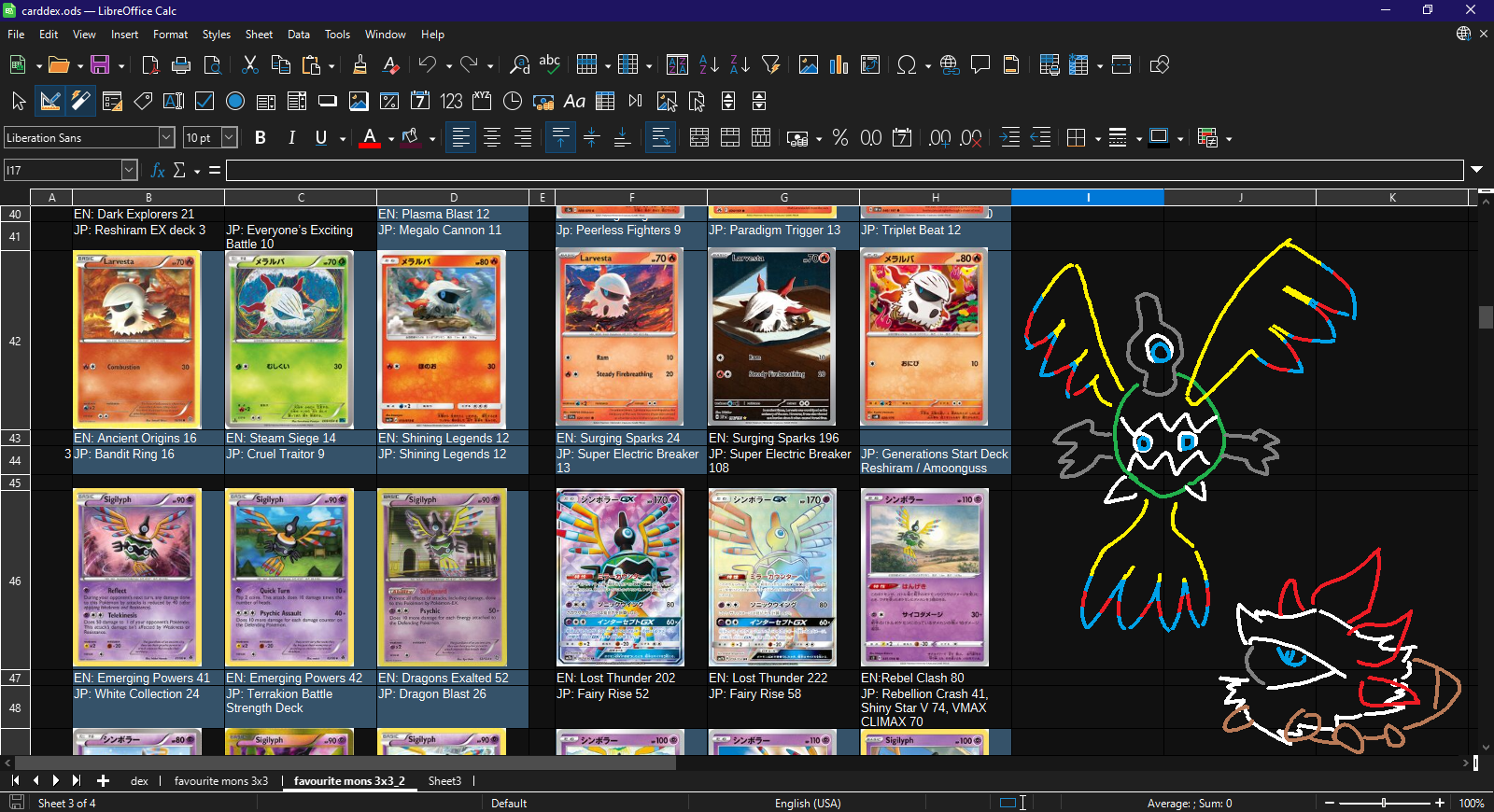Click the formula input line
The width and height of the screenshot is (1494, 812).
[844, 170]
